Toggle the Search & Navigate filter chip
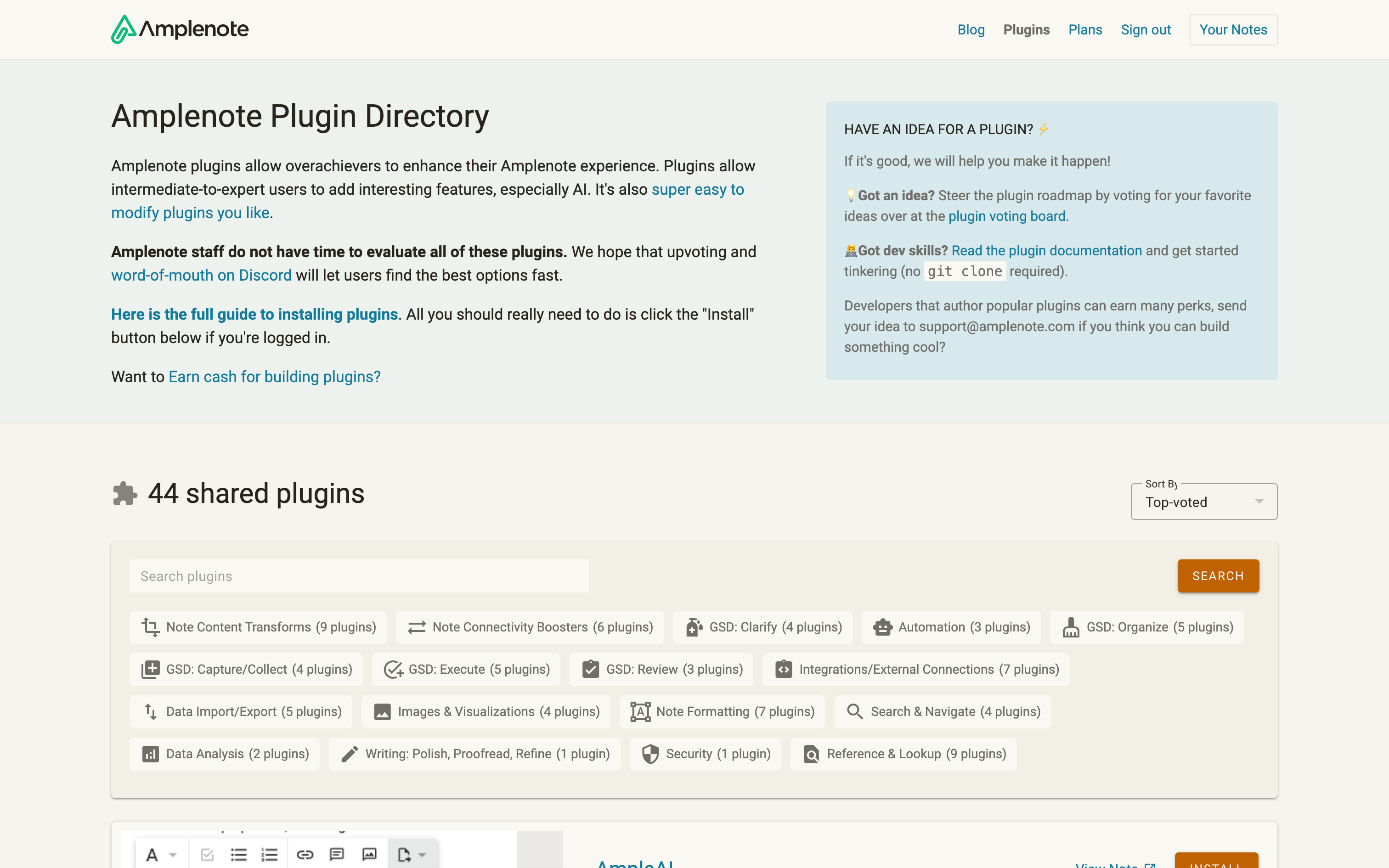The width and height of the screenshot is (1389, 868). (943, 712)
